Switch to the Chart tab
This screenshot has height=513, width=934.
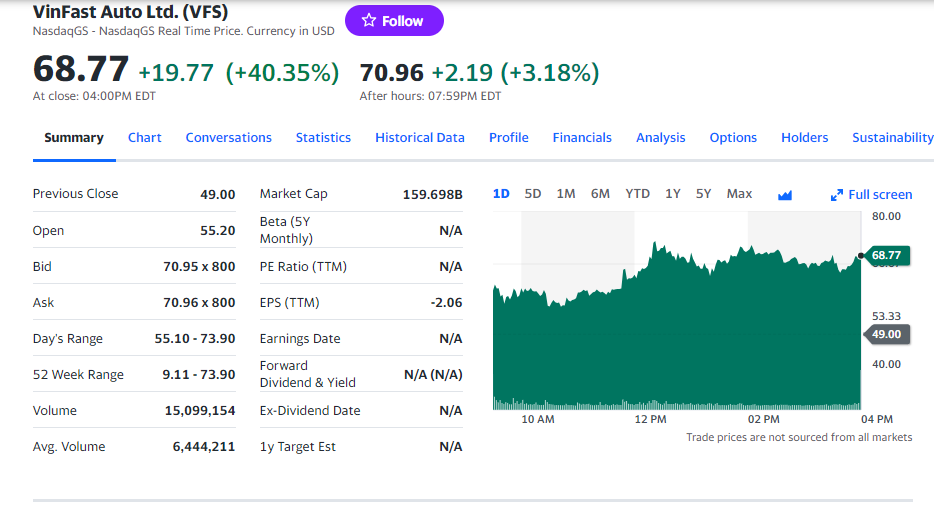(x=145, y=138)
